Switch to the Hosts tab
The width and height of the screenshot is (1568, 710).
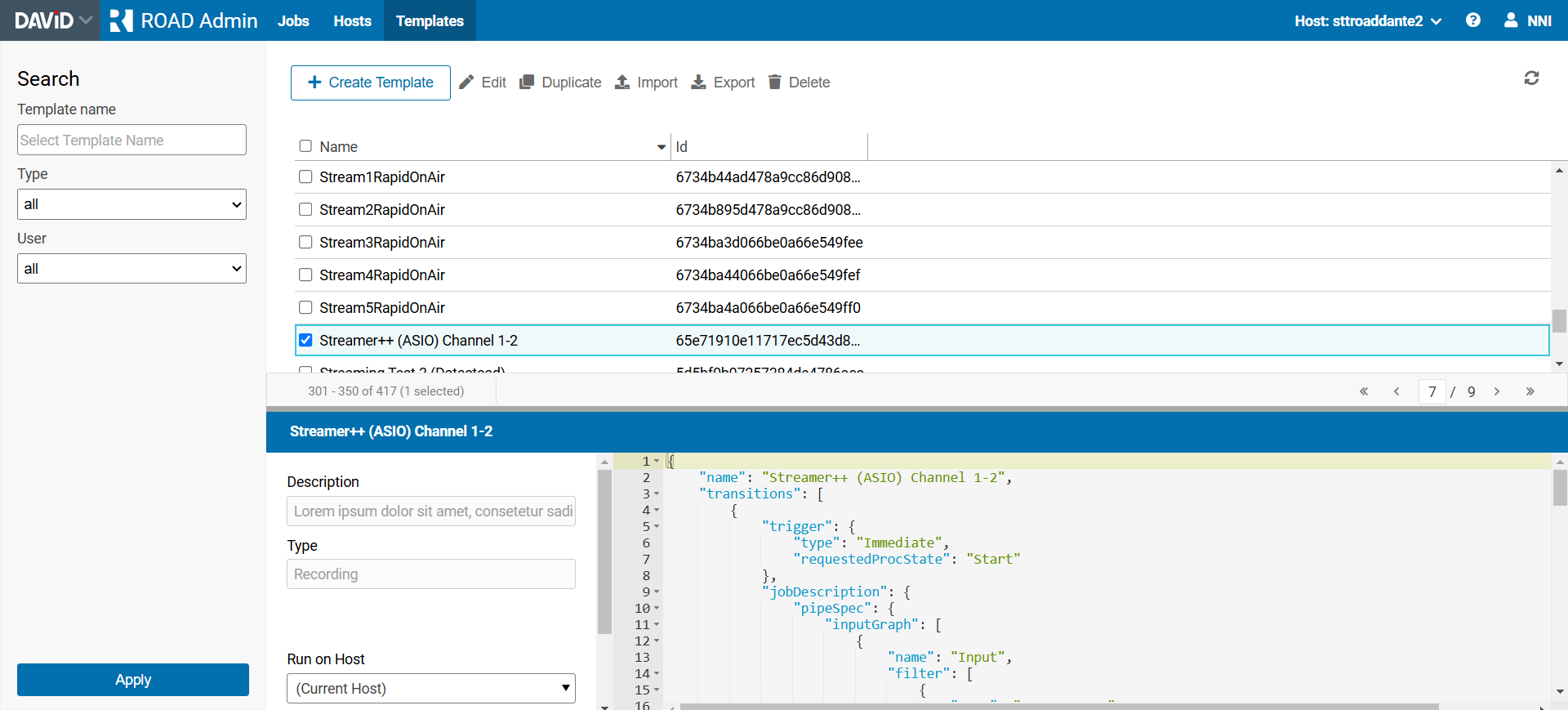click(352, 20)
